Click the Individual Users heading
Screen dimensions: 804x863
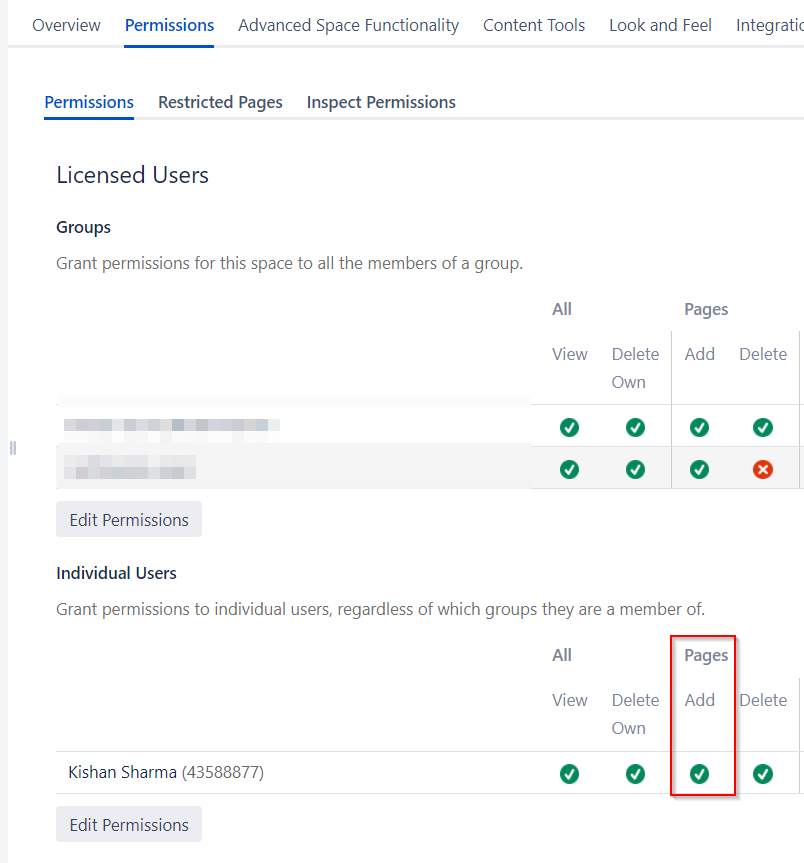(x=116, y=573)
